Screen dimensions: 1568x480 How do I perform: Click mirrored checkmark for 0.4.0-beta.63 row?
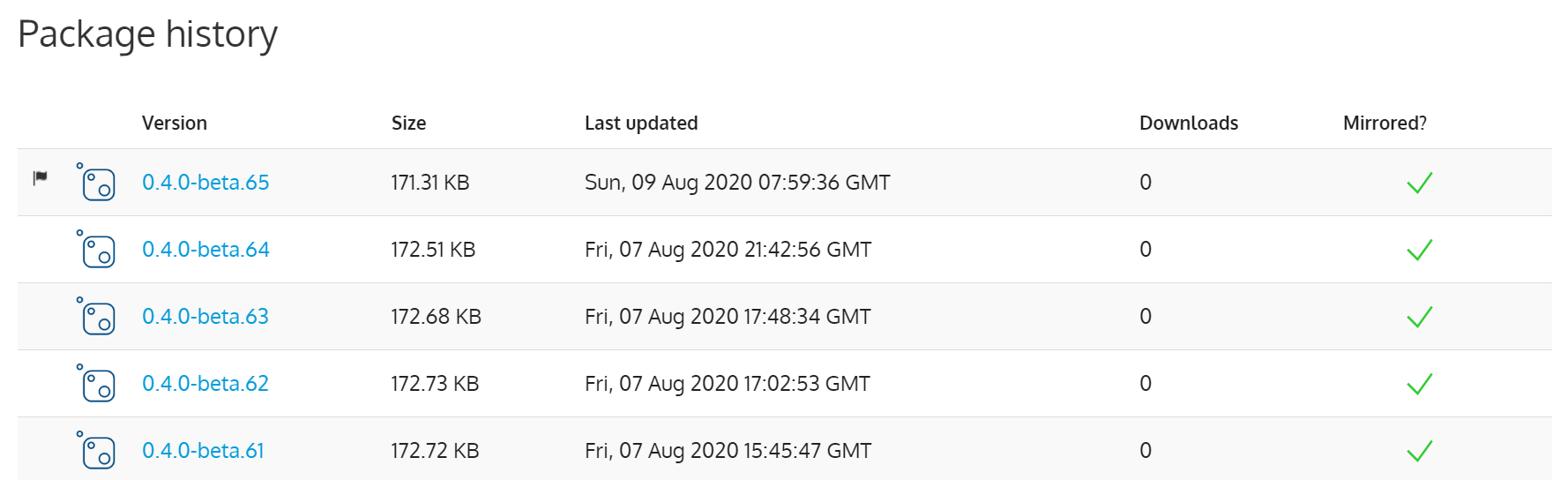coord(1420,317)
